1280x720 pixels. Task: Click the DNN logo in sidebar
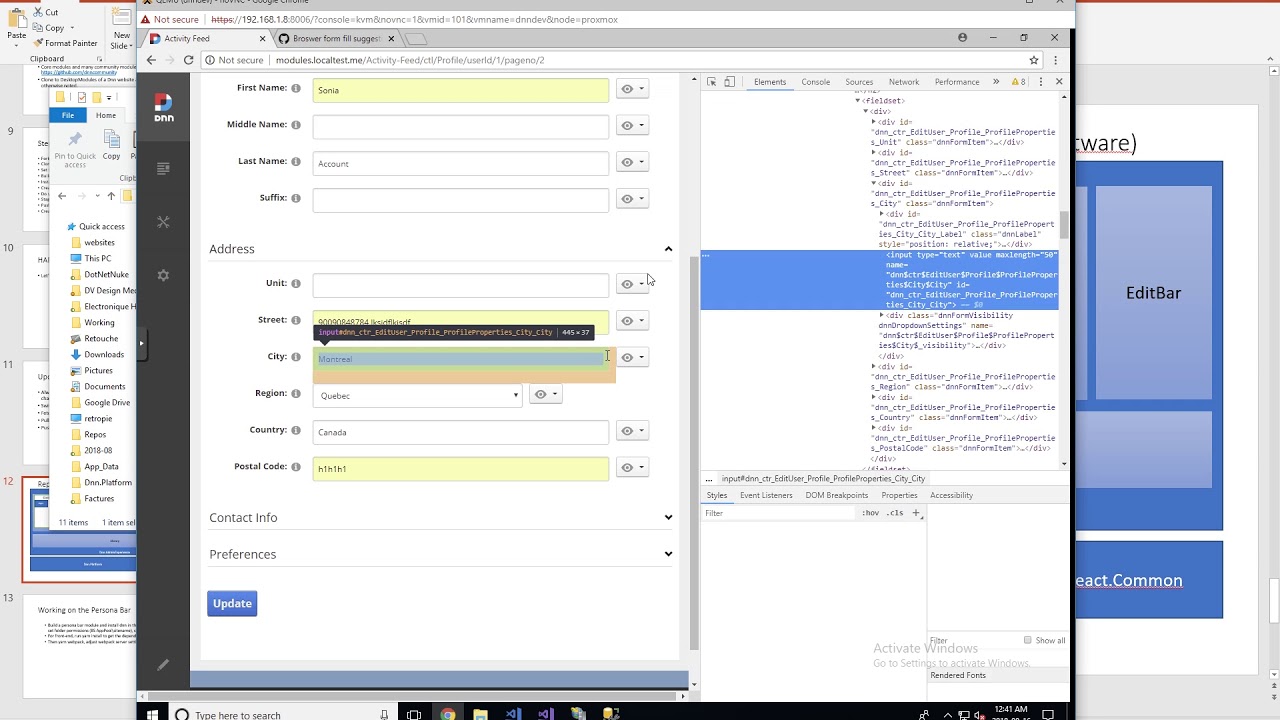point(163,107)
